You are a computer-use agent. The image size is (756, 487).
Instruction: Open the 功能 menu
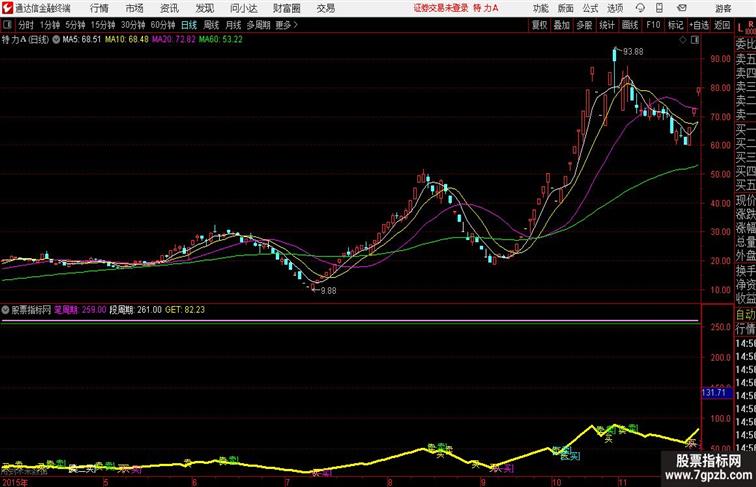click(540, 8)
